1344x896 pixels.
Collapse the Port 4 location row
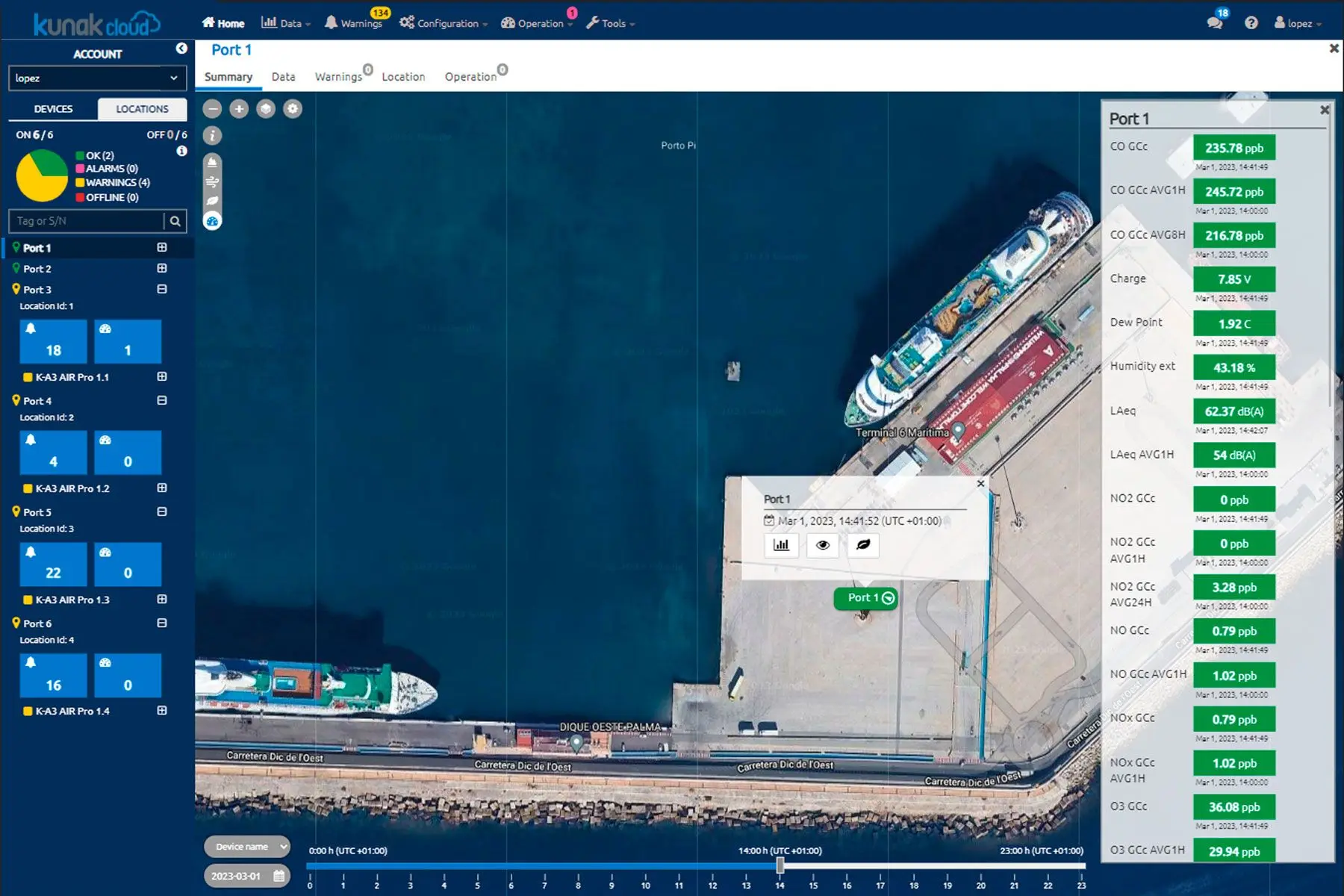click(162, 400)
